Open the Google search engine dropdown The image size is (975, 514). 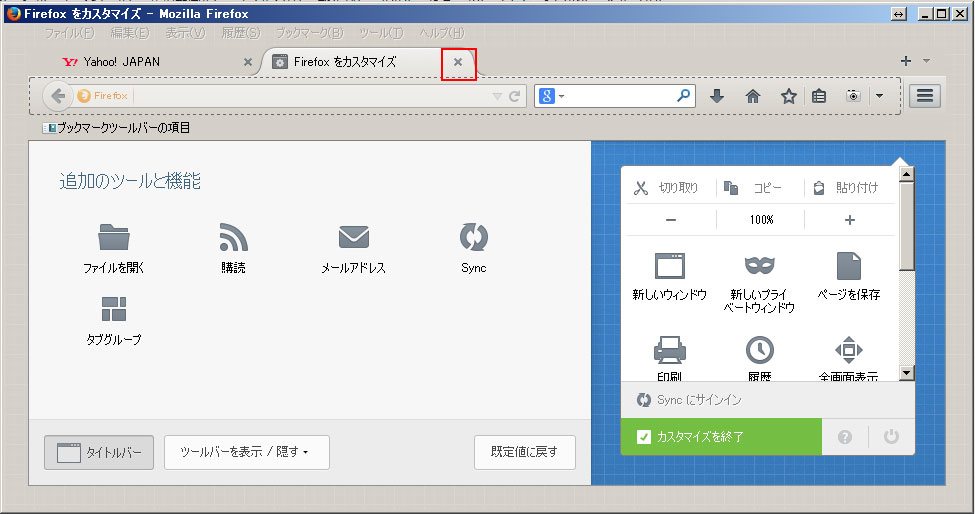552,96
